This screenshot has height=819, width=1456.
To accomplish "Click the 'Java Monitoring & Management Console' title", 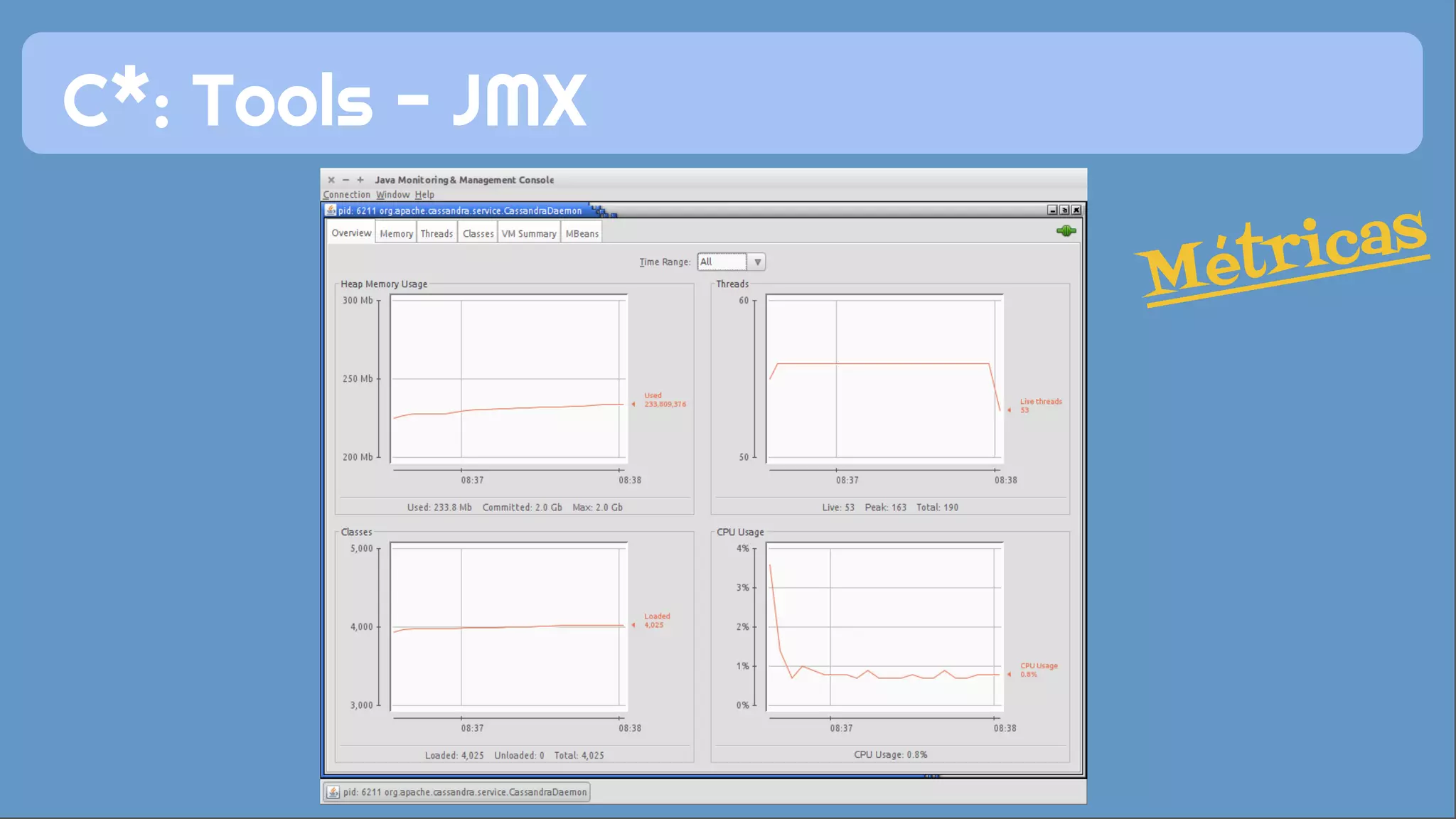I will (464, 180).
